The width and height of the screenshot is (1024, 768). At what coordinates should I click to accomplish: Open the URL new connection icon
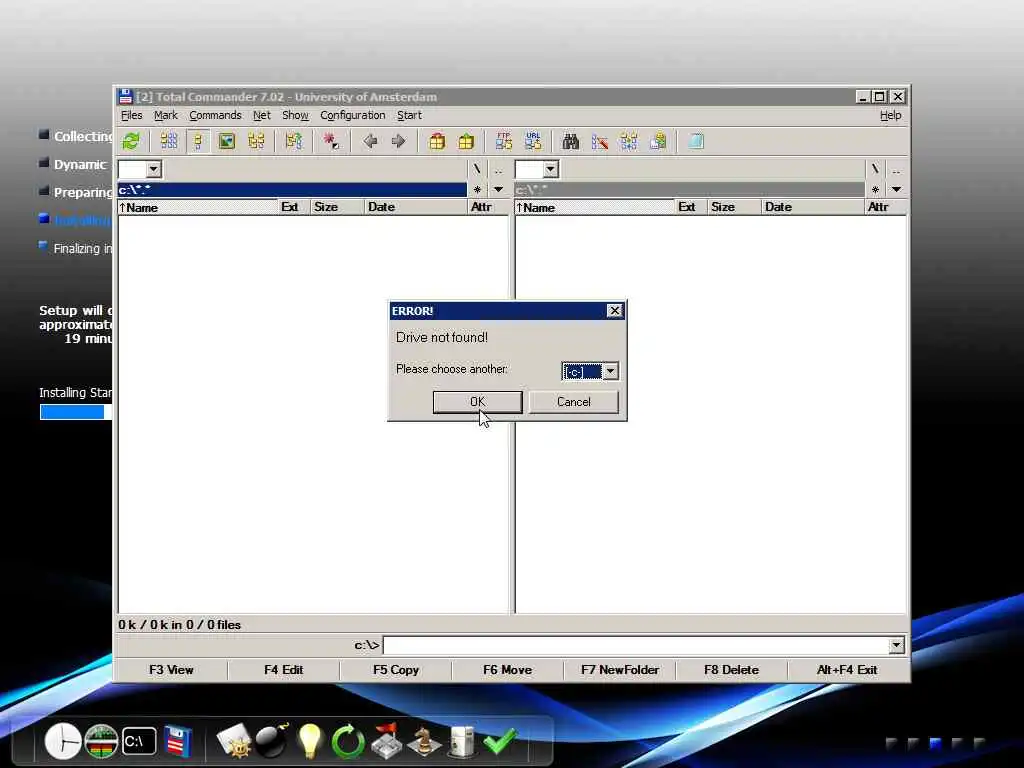(x=533, y=141)
